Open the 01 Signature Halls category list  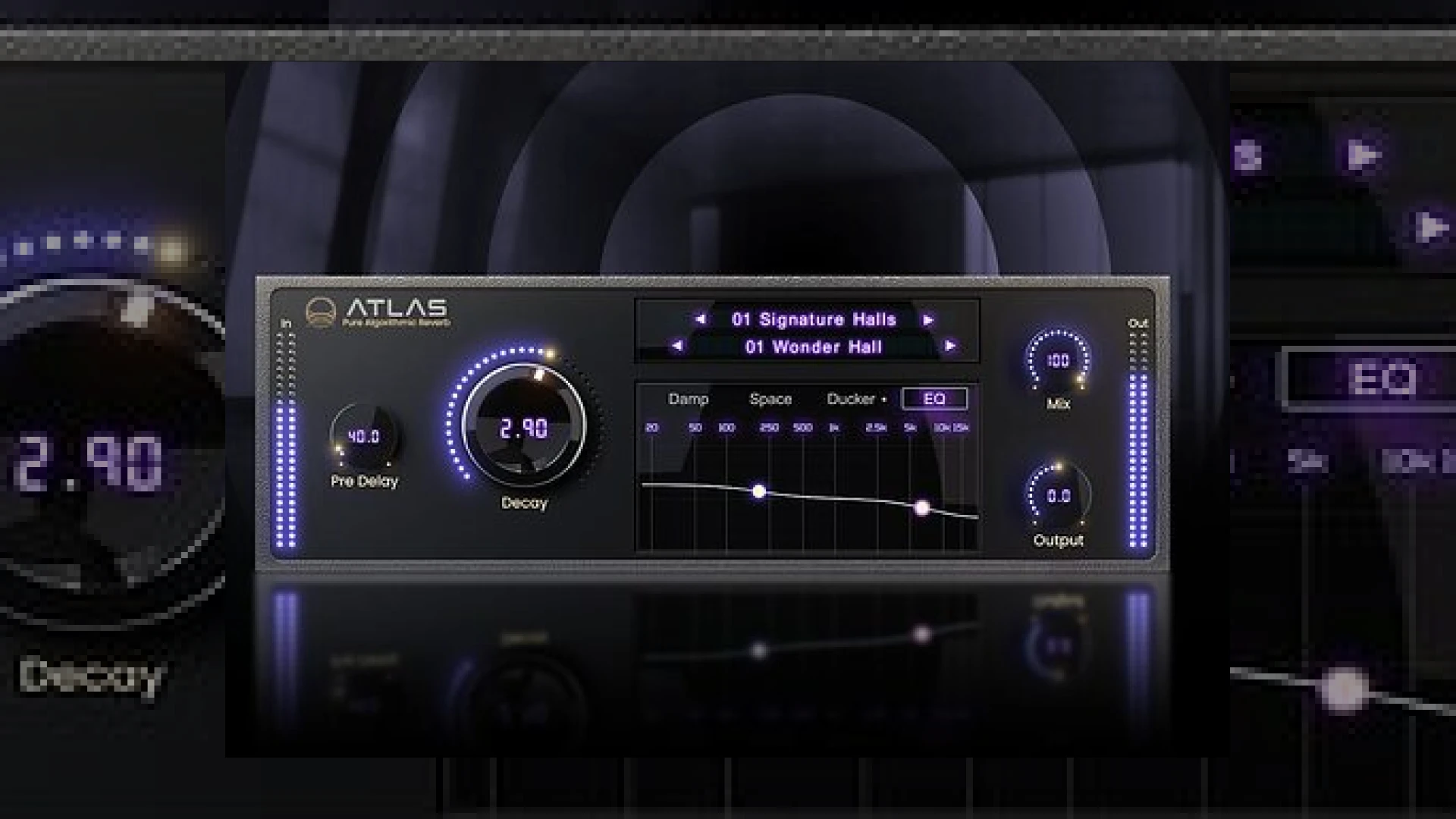pyautogui.click(x=814, y=319)
